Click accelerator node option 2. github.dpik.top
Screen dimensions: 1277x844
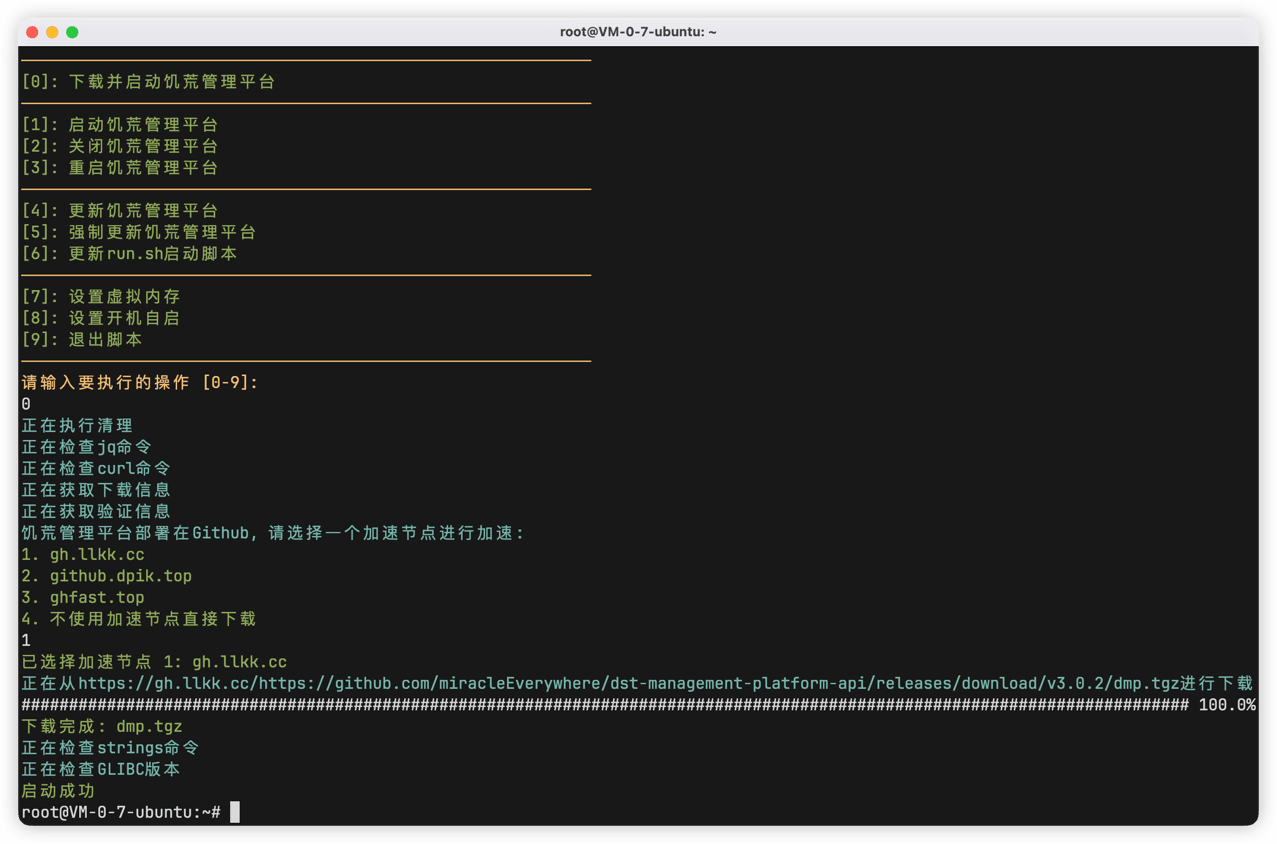[x=106, y=576]
